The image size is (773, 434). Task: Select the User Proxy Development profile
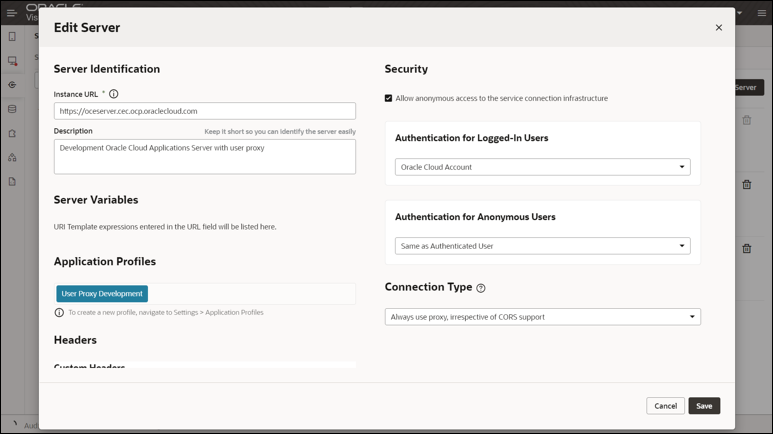[102, 293]
